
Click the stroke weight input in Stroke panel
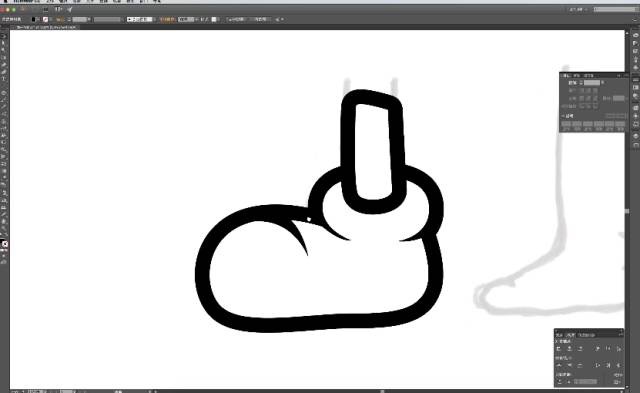(x=592, y=82)
